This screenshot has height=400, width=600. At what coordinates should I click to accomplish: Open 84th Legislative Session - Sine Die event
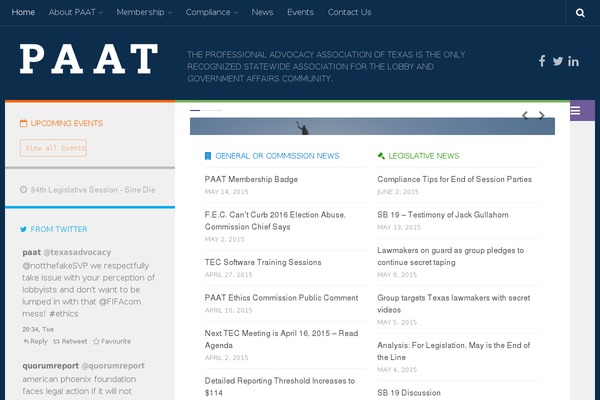[93, 189]
